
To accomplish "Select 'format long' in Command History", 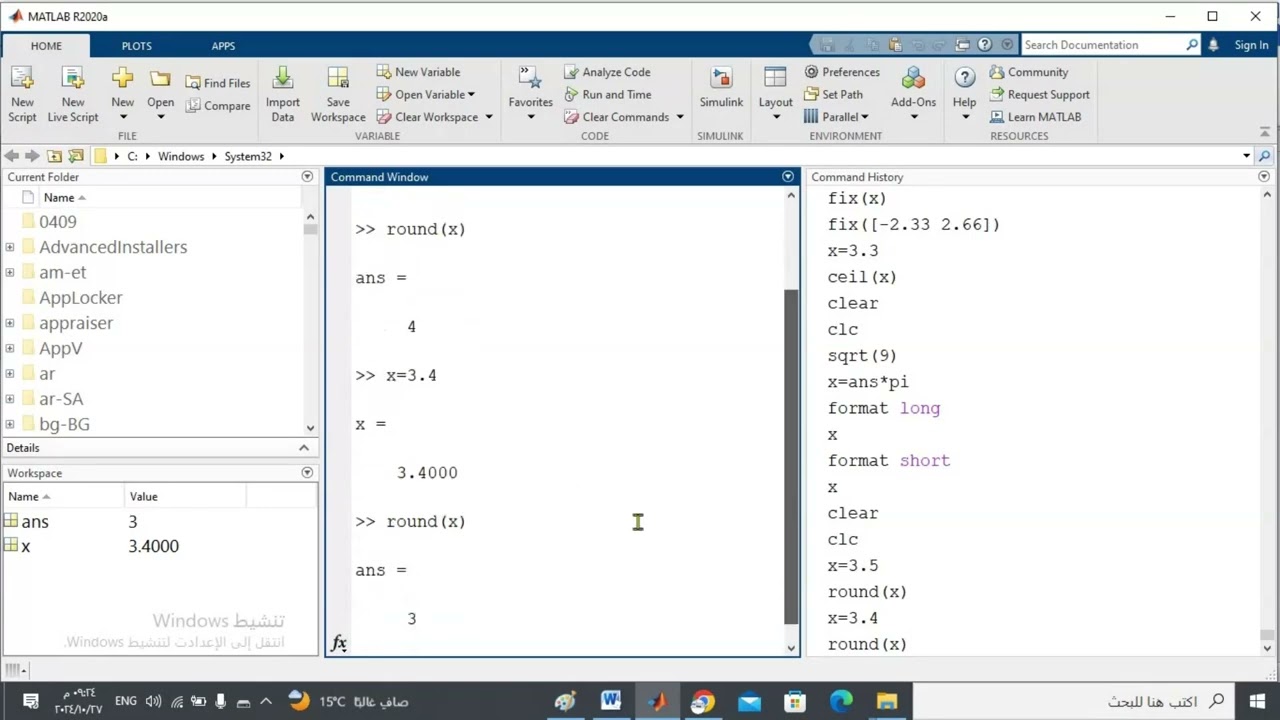I will click(x=884, y=408).
